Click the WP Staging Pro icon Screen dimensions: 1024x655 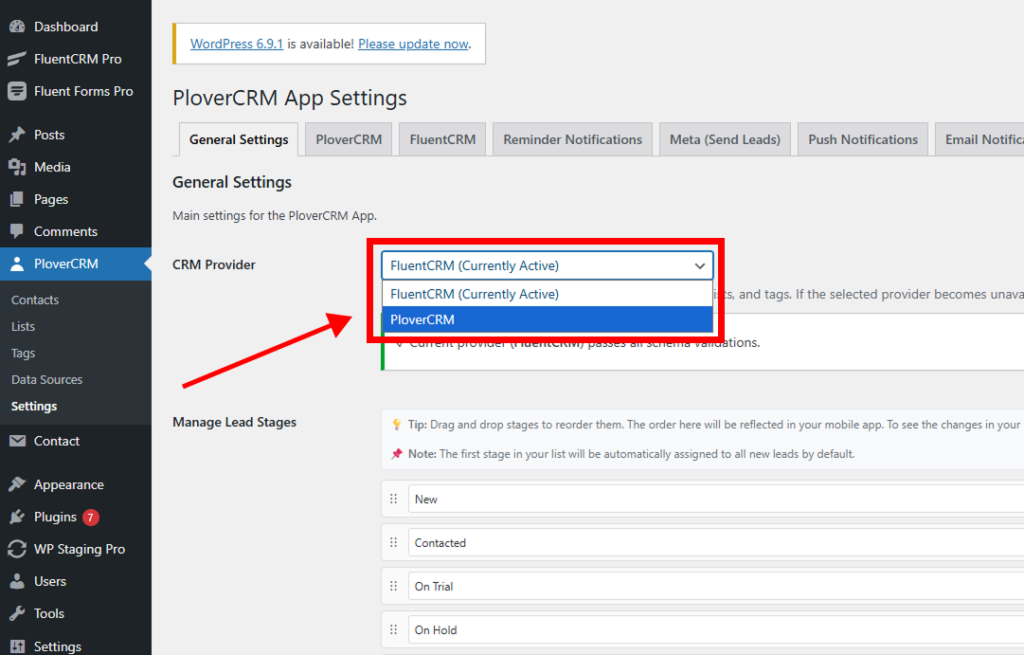point(17,549)
